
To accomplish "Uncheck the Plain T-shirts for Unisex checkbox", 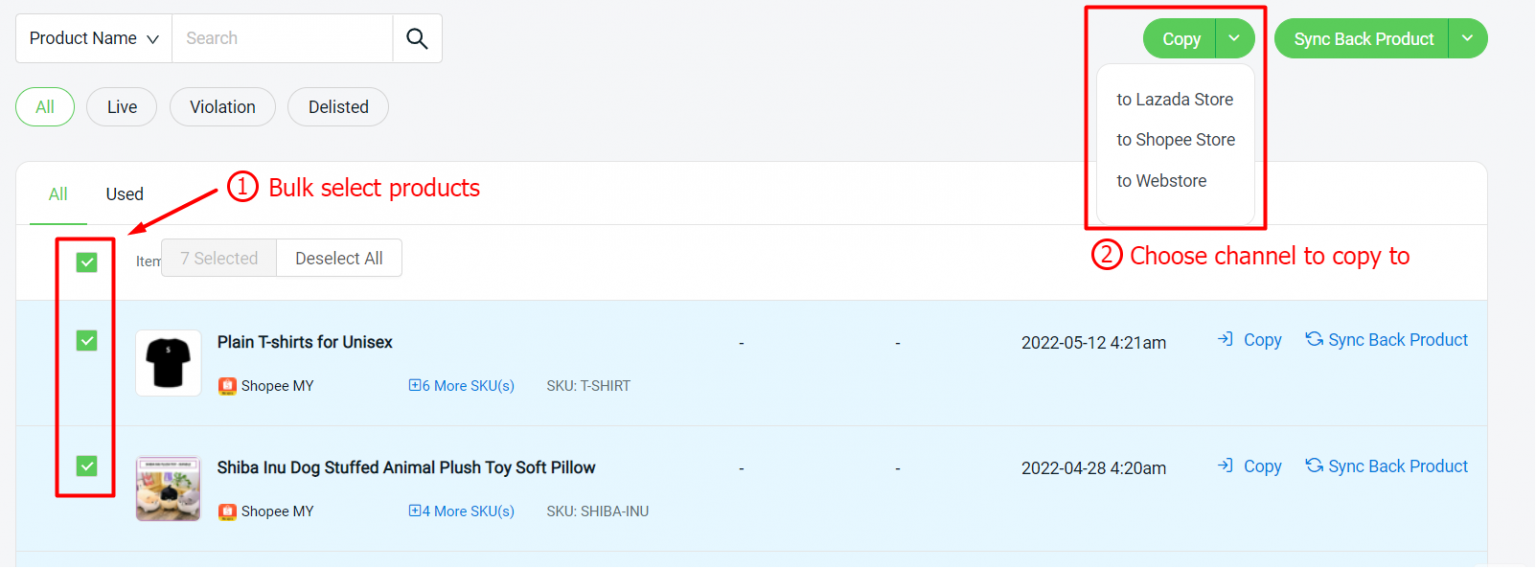I will [87, 341].
